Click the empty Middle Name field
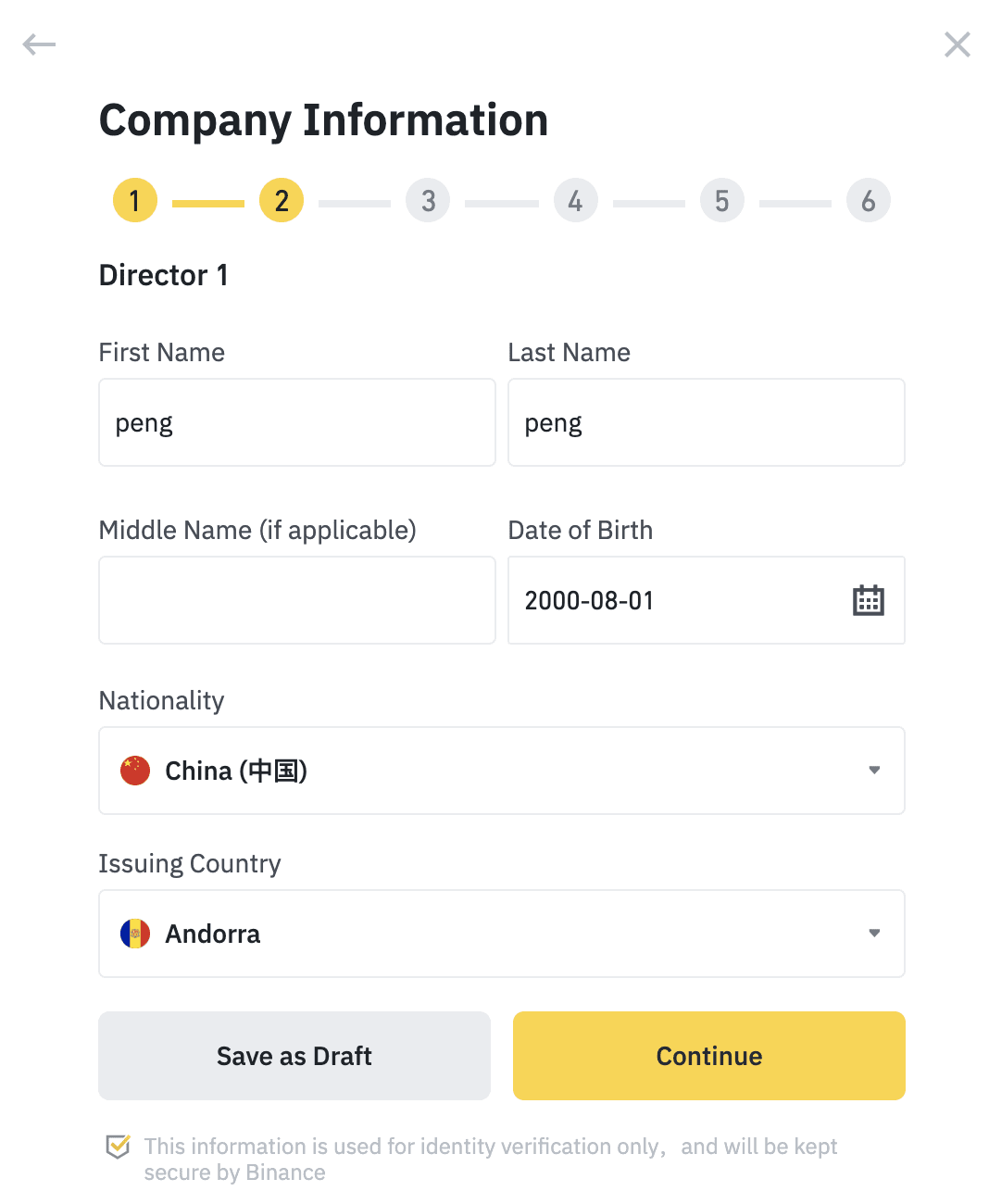Viewport: 989px width, 1204px height. (297, 600)
